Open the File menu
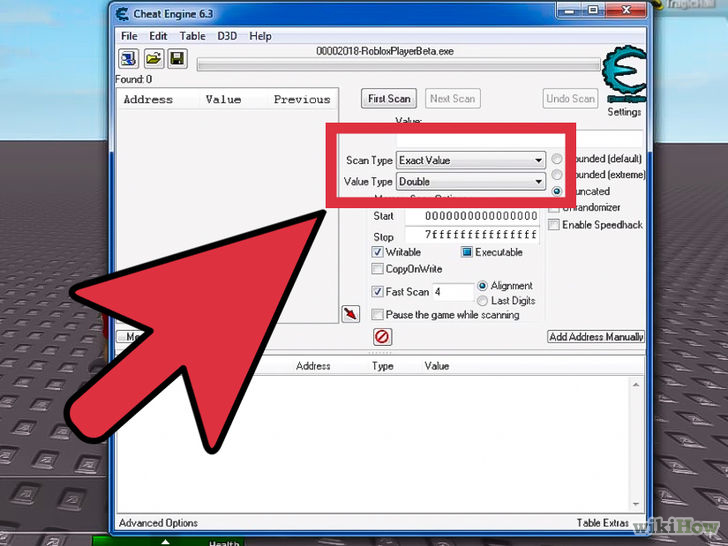The height and width of the screenshot is (546, 728). 129,36
